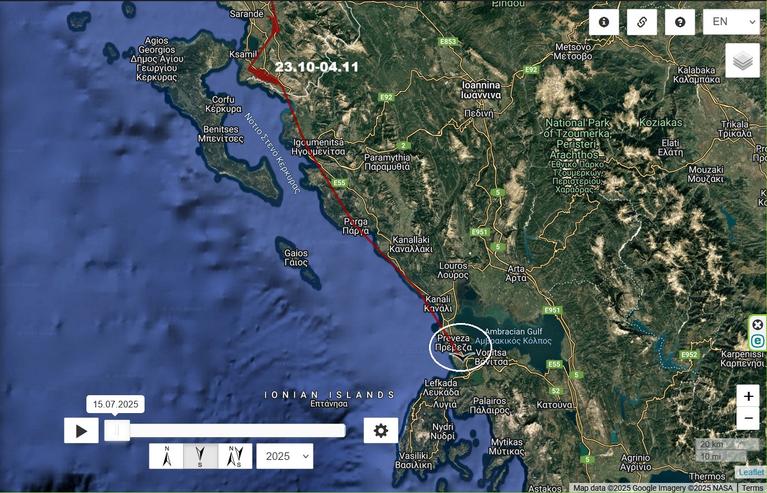
Task: Click the Gaios island label
Action: tap(296, 258)
